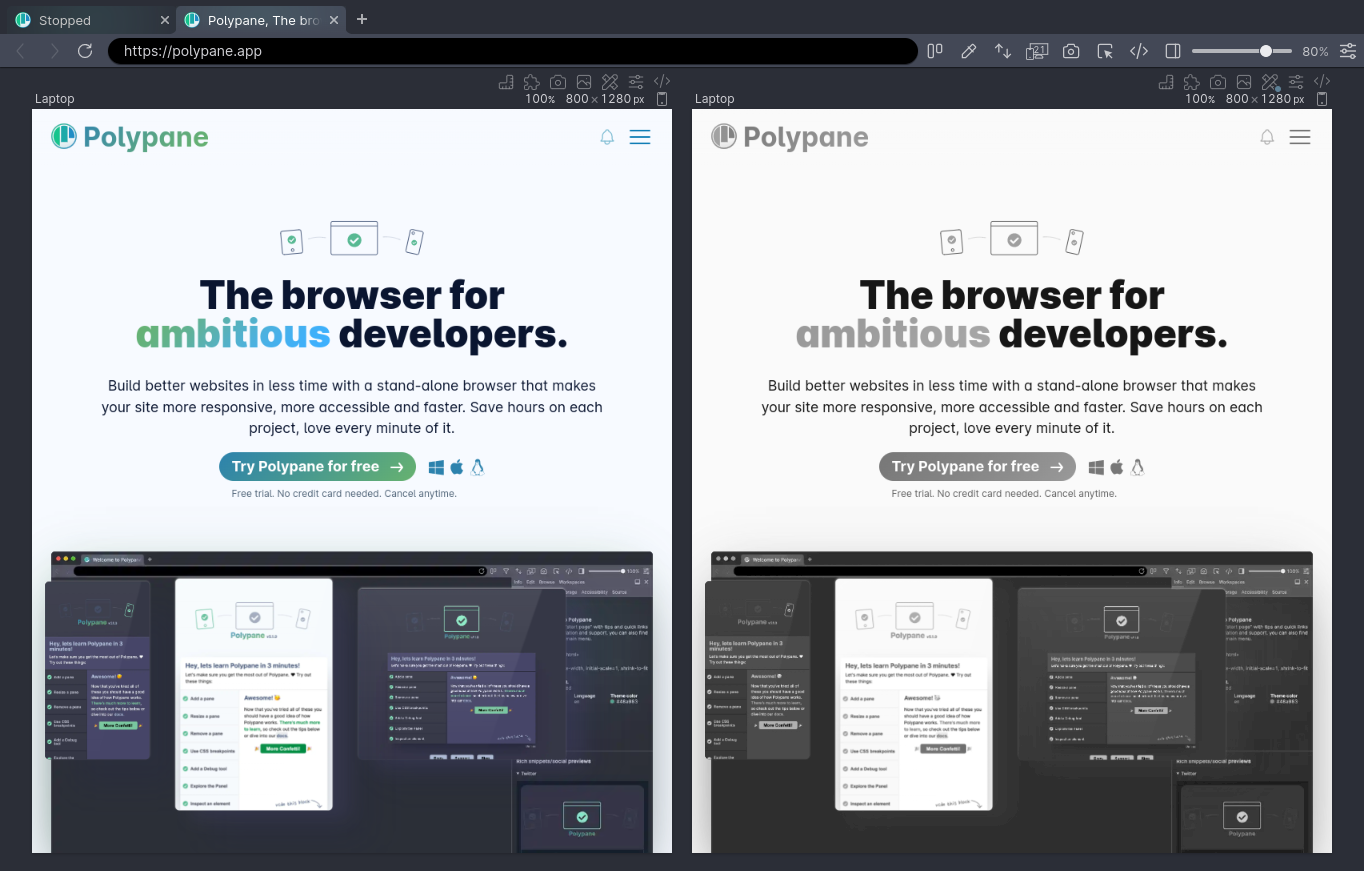Open the left pane's puzzle-piece extensions icon
Screen dimensions: 1364x871
coord(532,82)
